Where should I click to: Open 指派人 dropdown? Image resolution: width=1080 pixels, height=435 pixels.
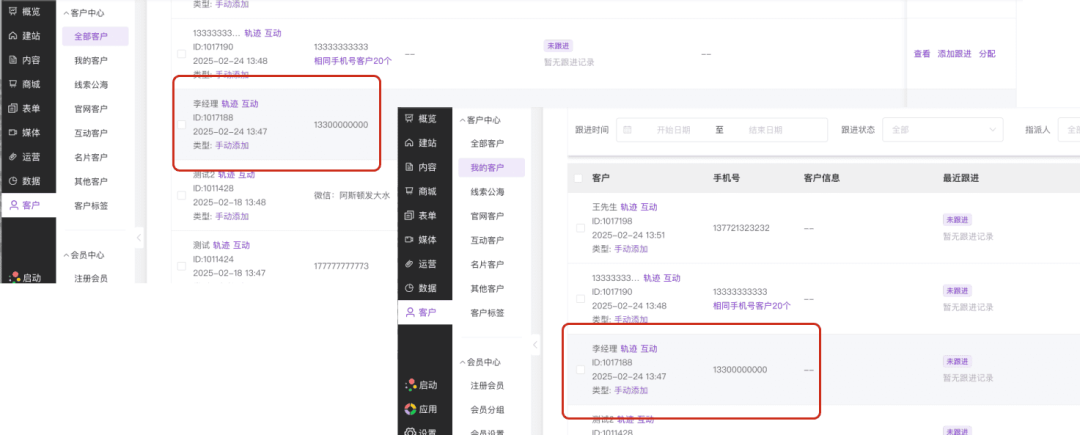[1070, 129]
